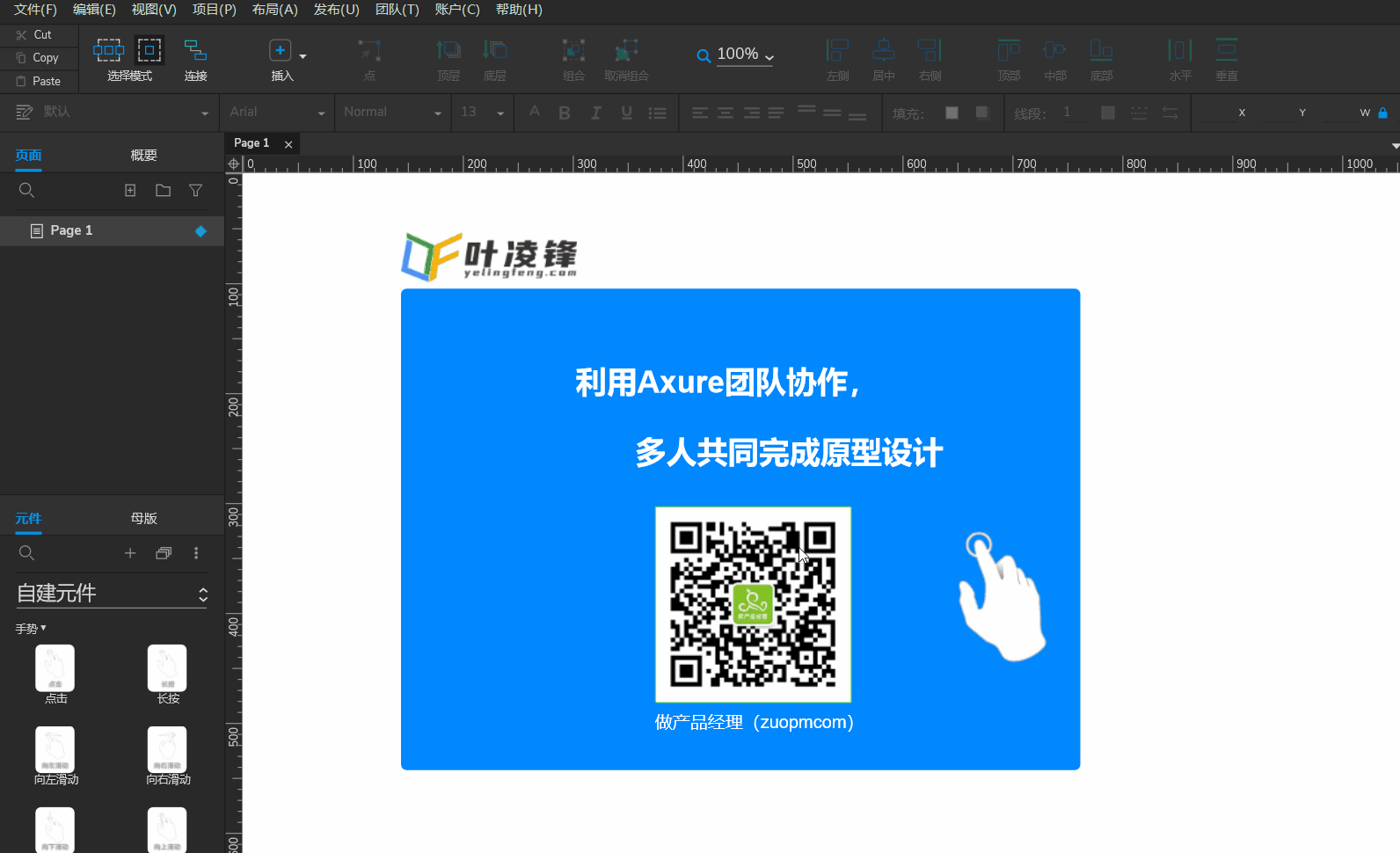
Task: Expand the insert dropdown arrow
Action: (x=303, y=56)
